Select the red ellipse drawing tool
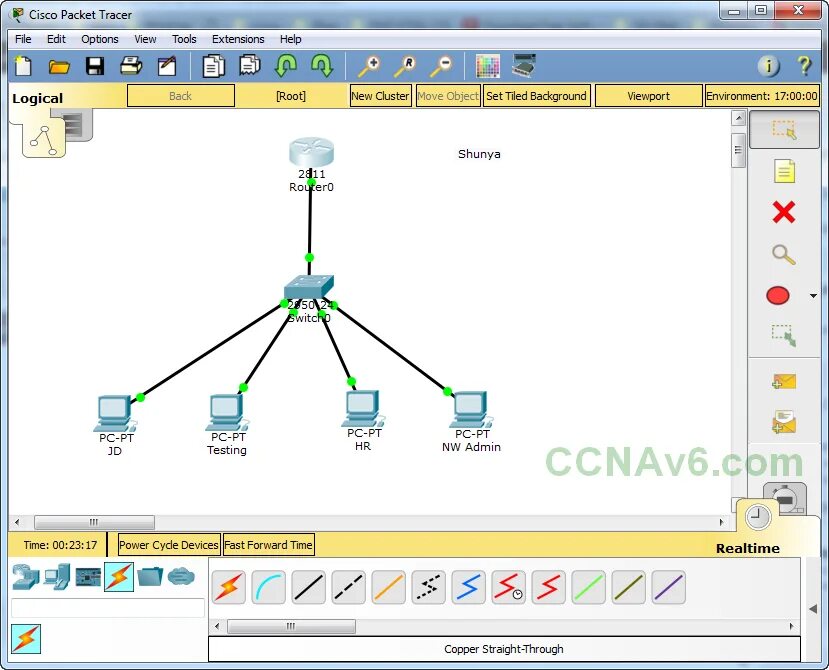 pos(778,296)
